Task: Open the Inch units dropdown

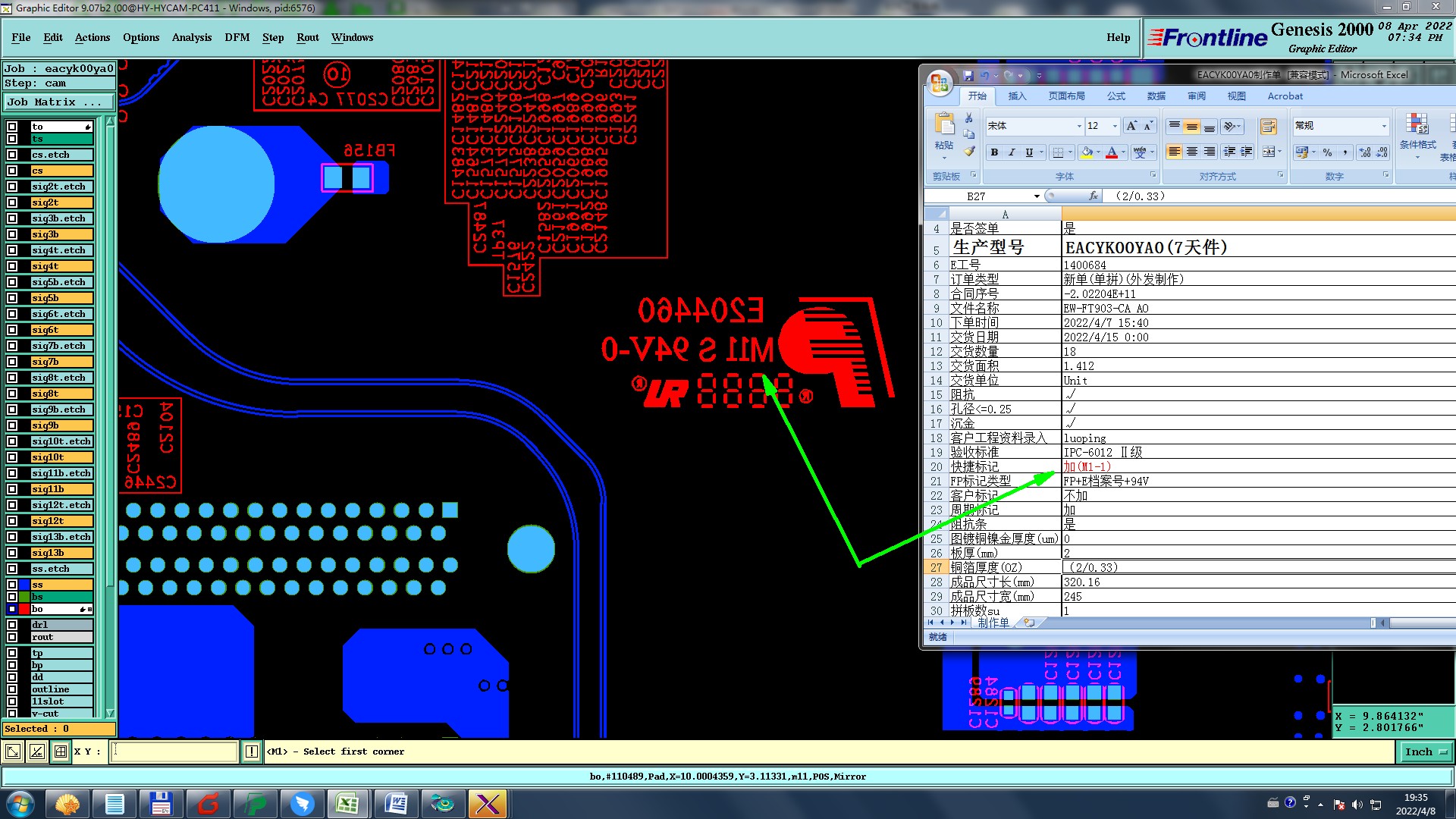Action: 1426,752
